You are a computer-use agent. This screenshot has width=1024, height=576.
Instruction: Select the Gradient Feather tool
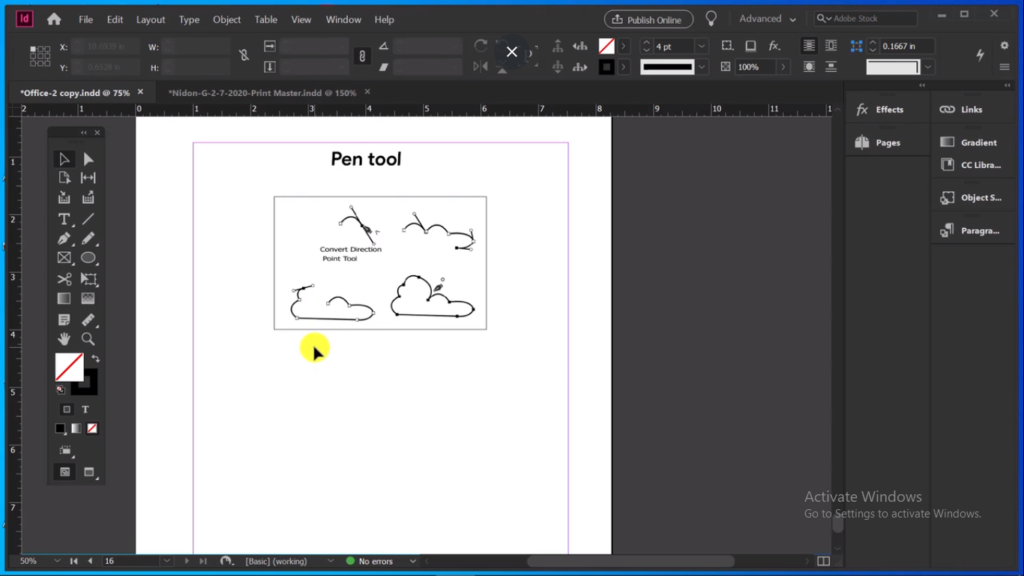pyautogui.click(x=88, y=298)
